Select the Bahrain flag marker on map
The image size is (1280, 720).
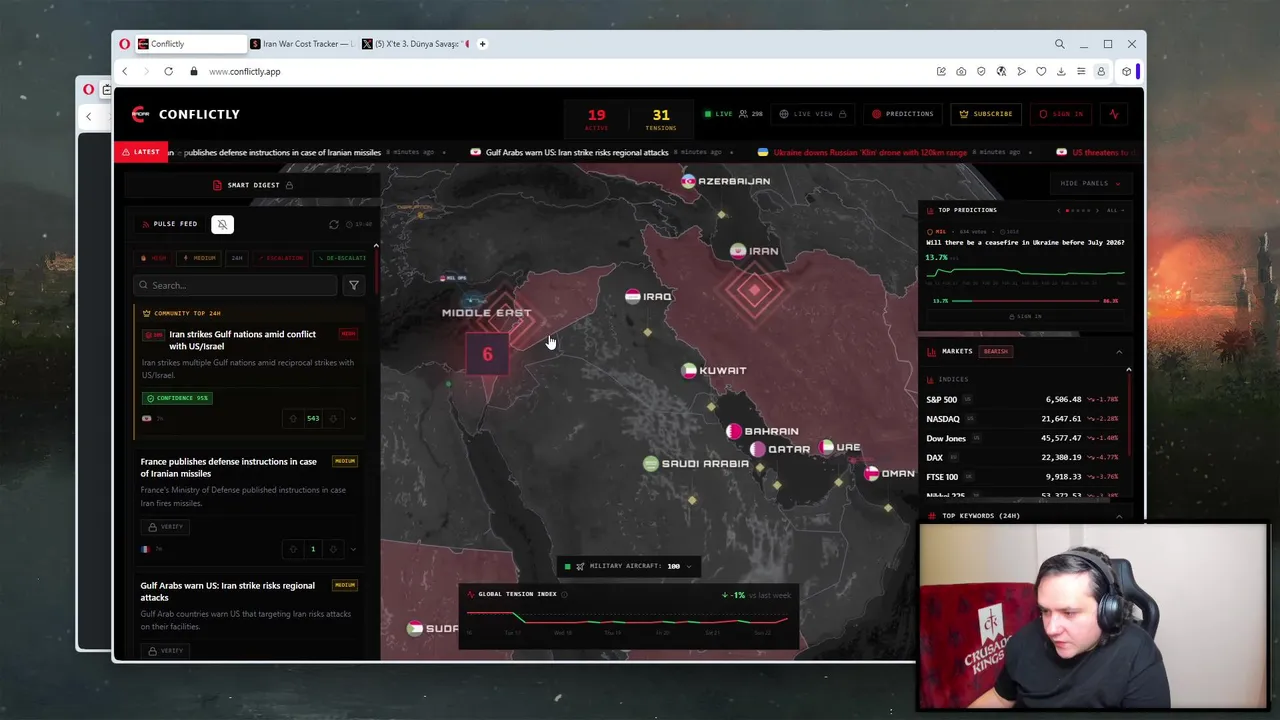point(734,432)
